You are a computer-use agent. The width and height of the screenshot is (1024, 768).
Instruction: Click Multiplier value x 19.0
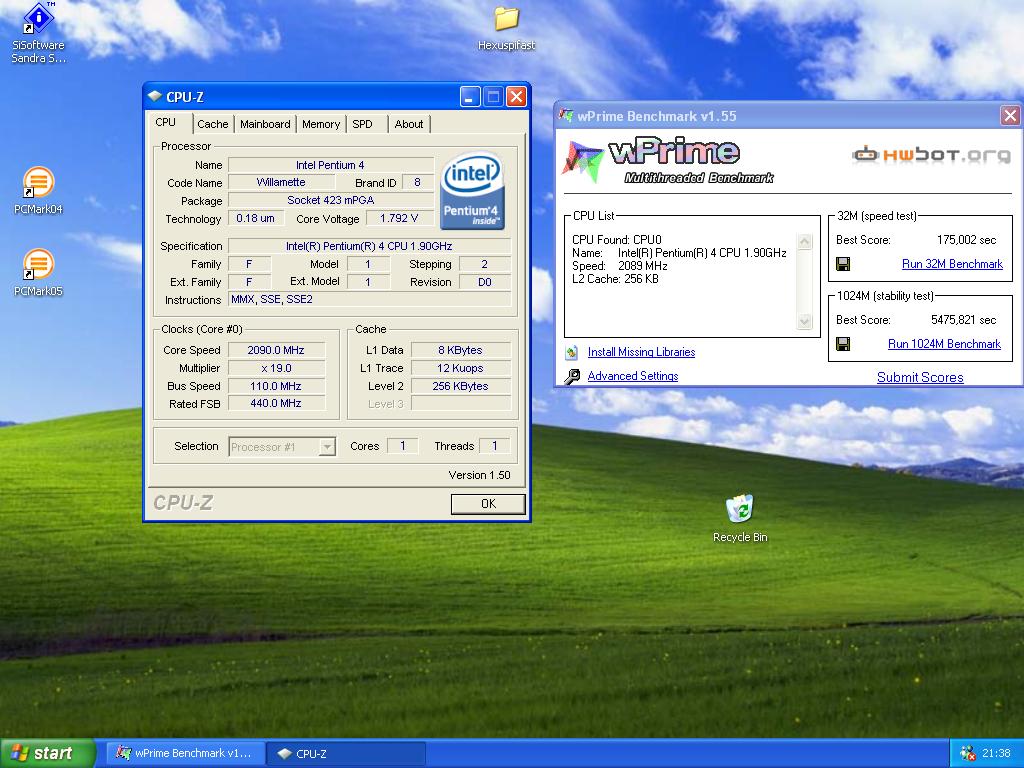(276, 368)
